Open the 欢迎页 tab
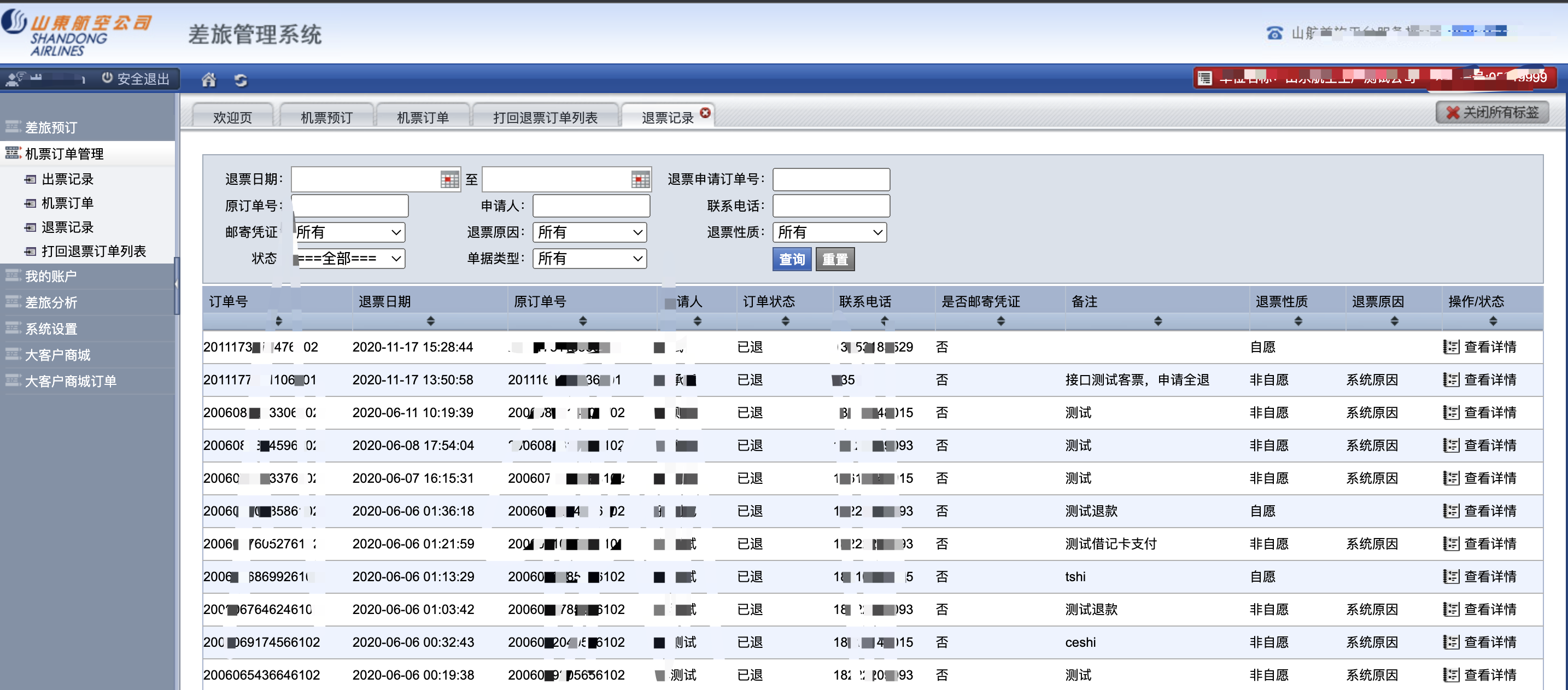 (x=232, y=117)
